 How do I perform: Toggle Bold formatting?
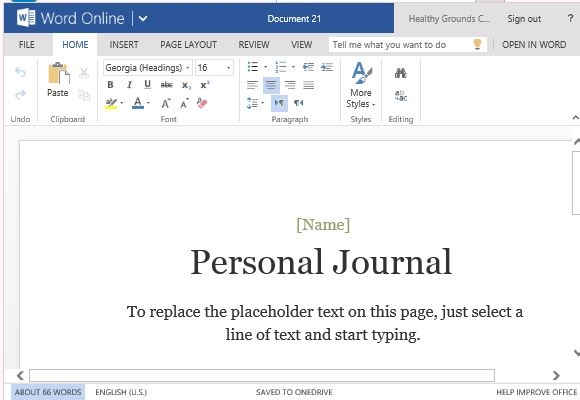point(110,85)
